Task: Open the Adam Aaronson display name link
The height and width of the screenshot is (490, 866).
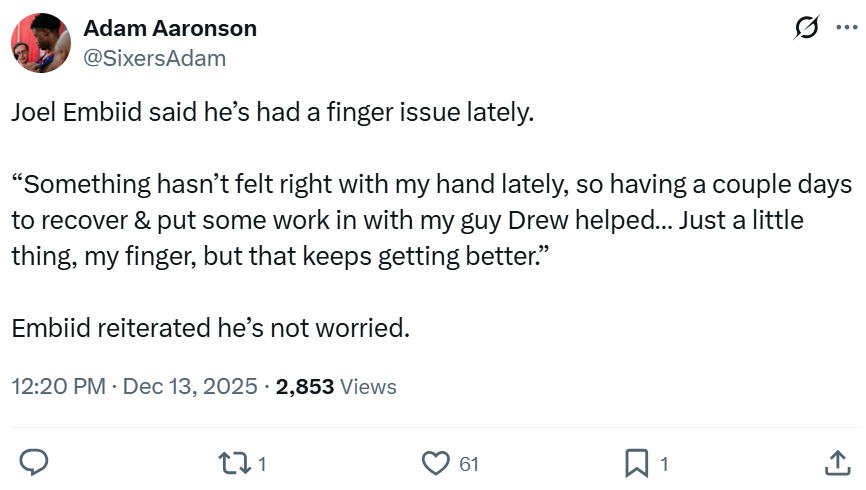Action: pyautogui.click(x=170, y=28)
